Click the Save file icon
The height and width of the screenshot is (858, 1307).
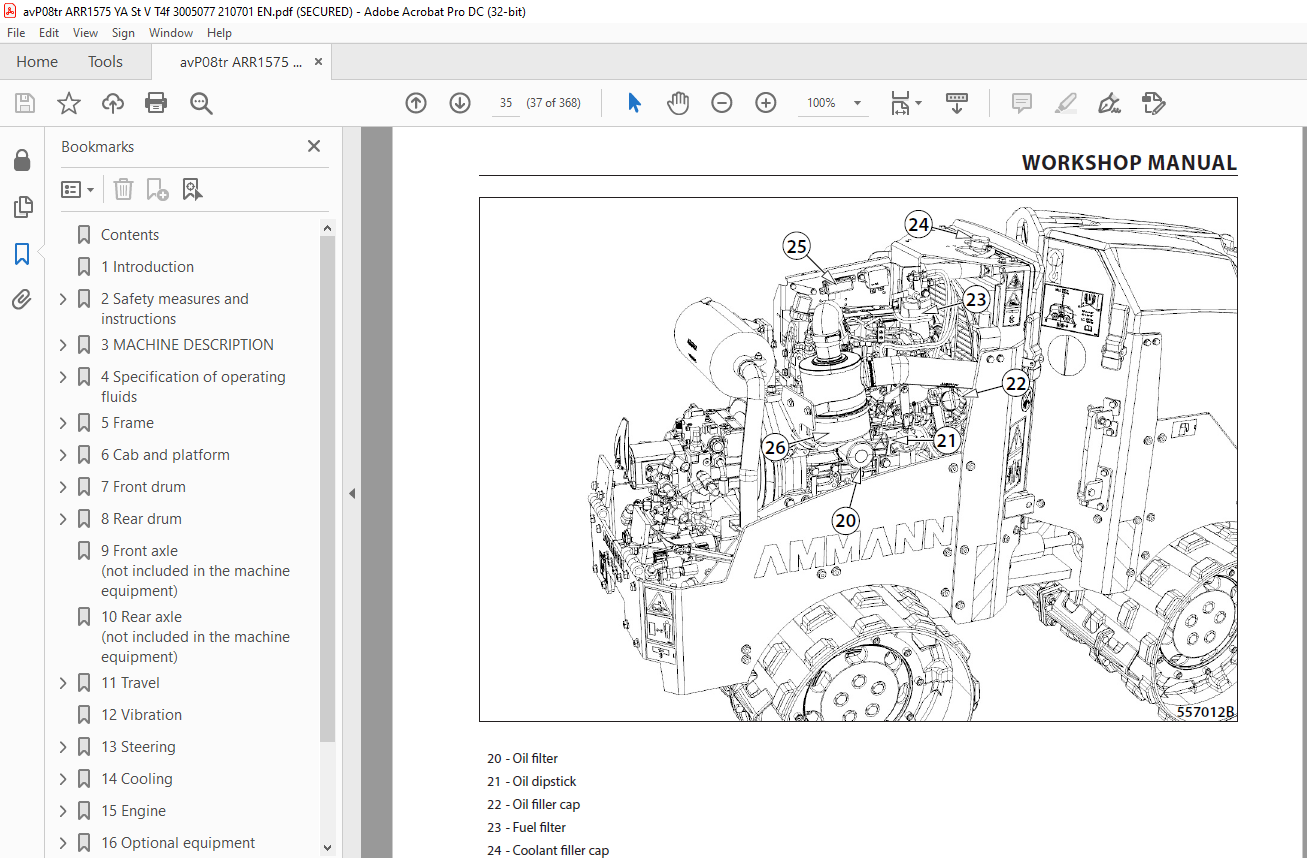(25, 103)
